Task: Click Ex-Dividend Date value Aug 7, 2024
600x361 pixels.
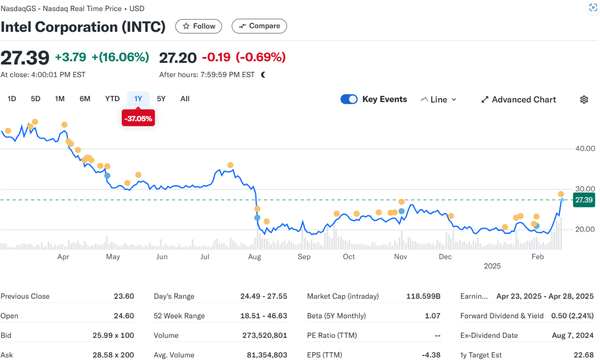Action: 572,335
